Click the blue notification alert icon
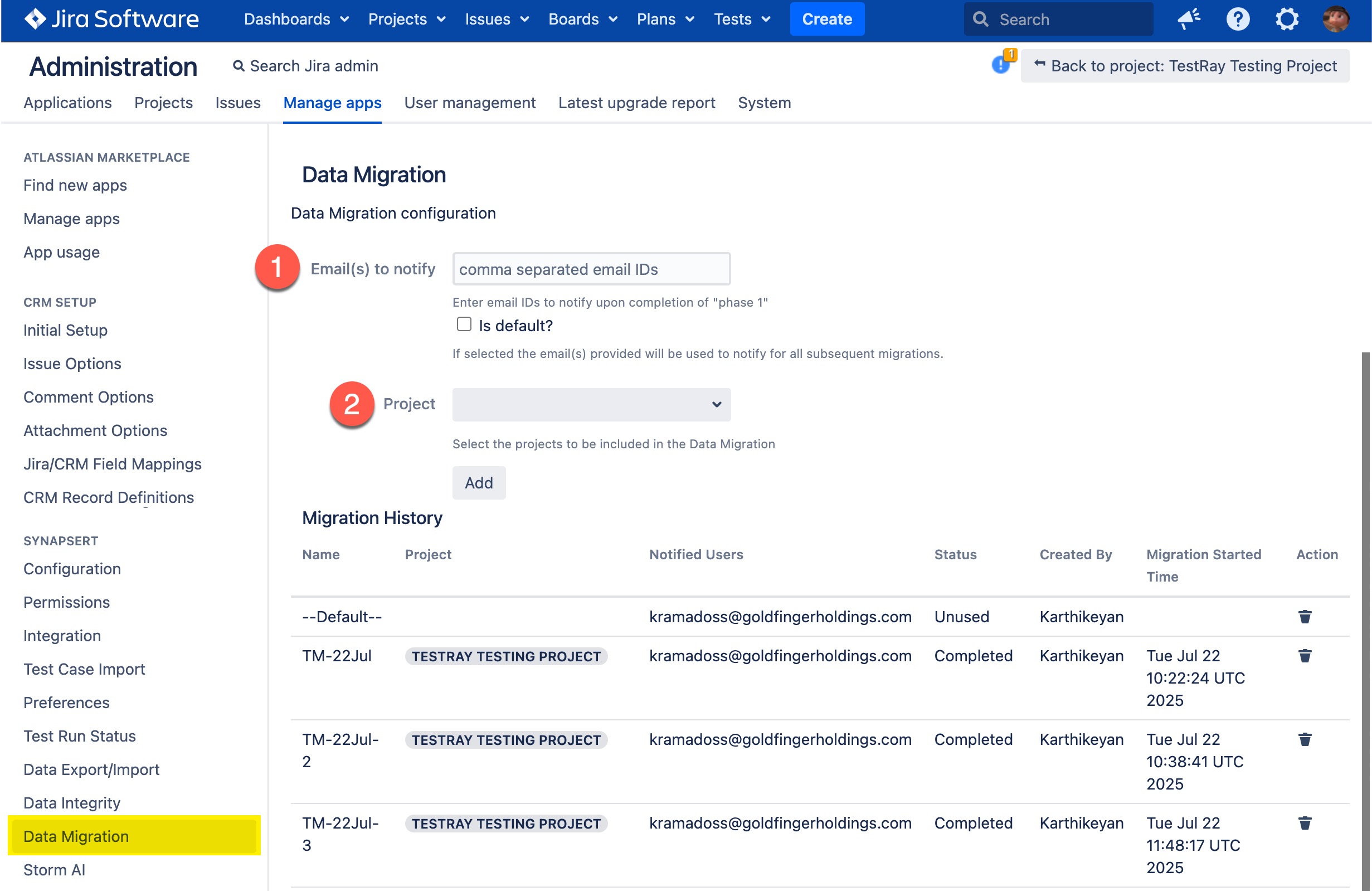Screen dimensions: 1372x891 click(1001, 65)
